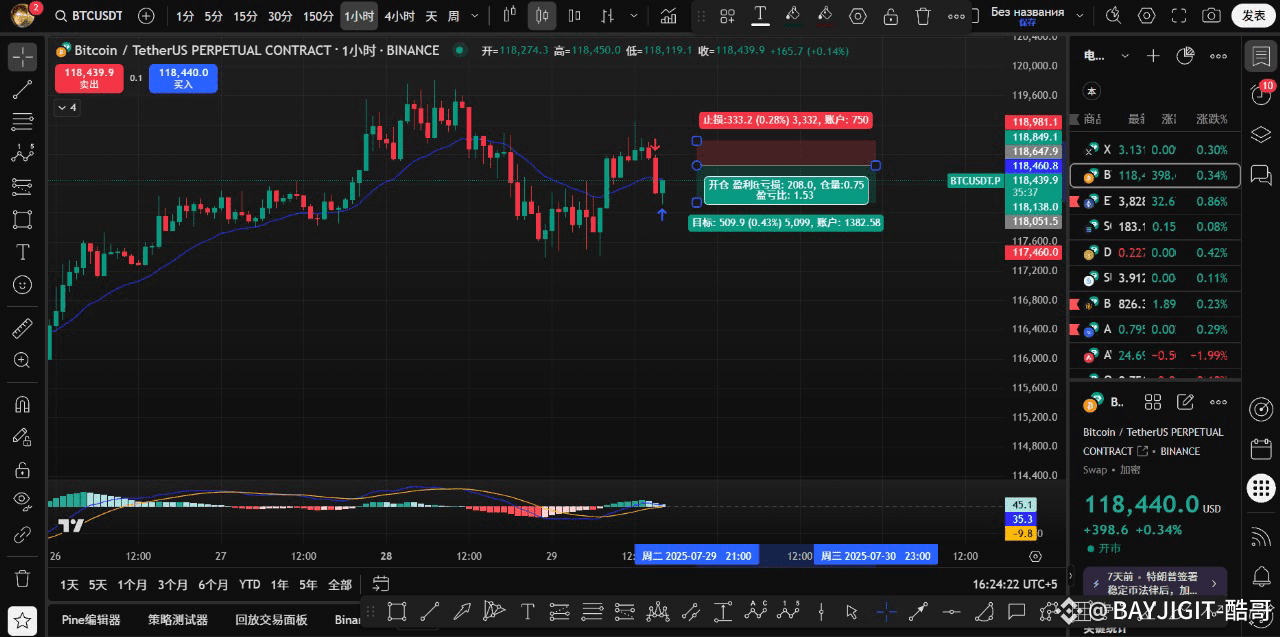Set date range to 1天
This screenshot has width=1280, height=637.
click(69, 585)
